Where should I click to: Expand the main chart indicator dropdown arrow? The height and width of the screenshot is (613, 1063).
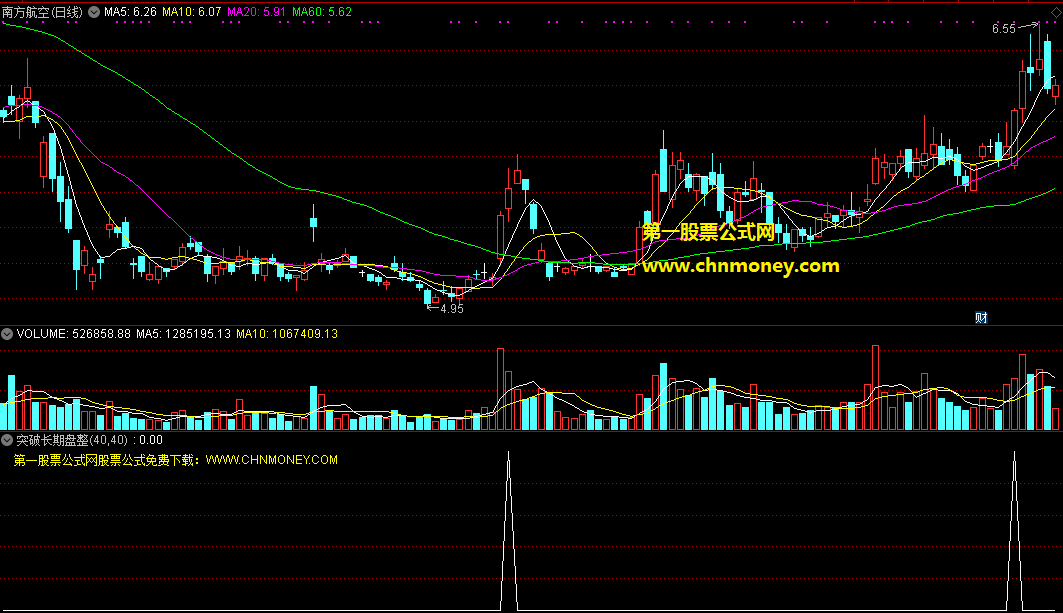[94, 12]
